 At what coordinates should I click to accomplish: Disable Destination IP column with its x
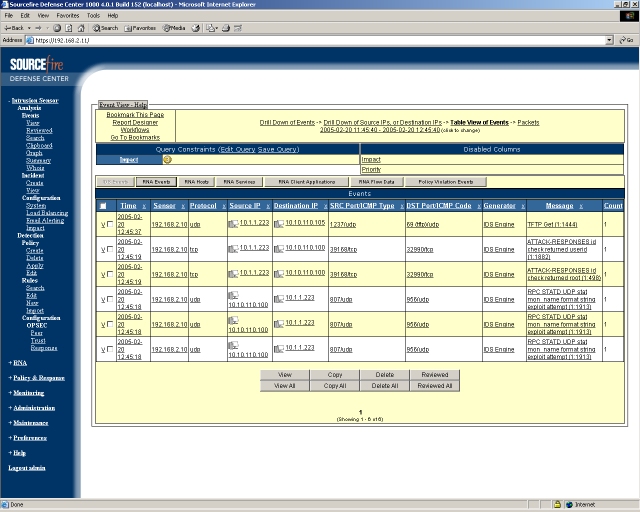coord(325,206)
